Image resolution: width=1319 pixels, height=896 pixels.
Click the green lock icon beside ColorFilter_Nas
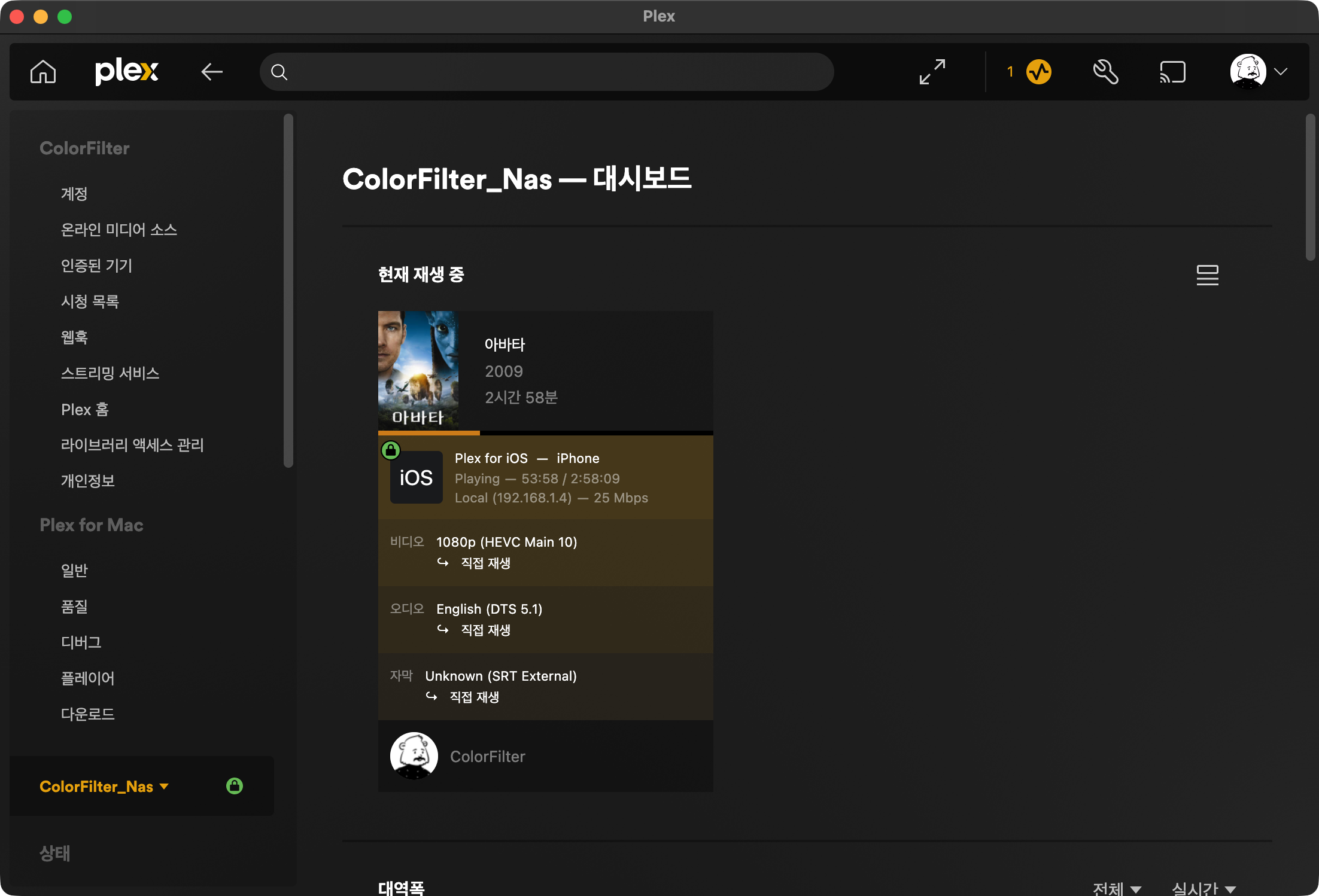click(235, 786)
